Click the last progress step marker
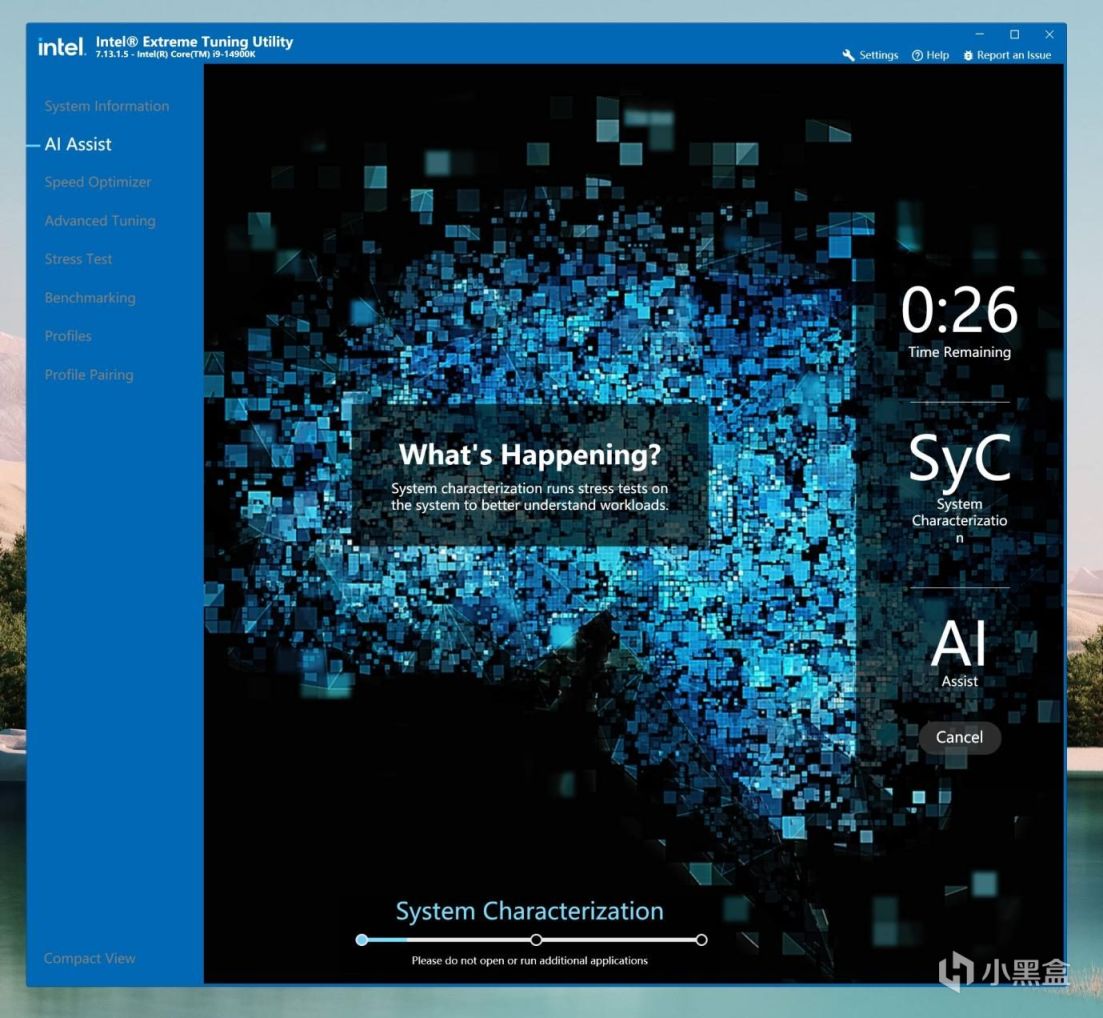Viewport: 1103px width, 1018px height. click(701, 940)
